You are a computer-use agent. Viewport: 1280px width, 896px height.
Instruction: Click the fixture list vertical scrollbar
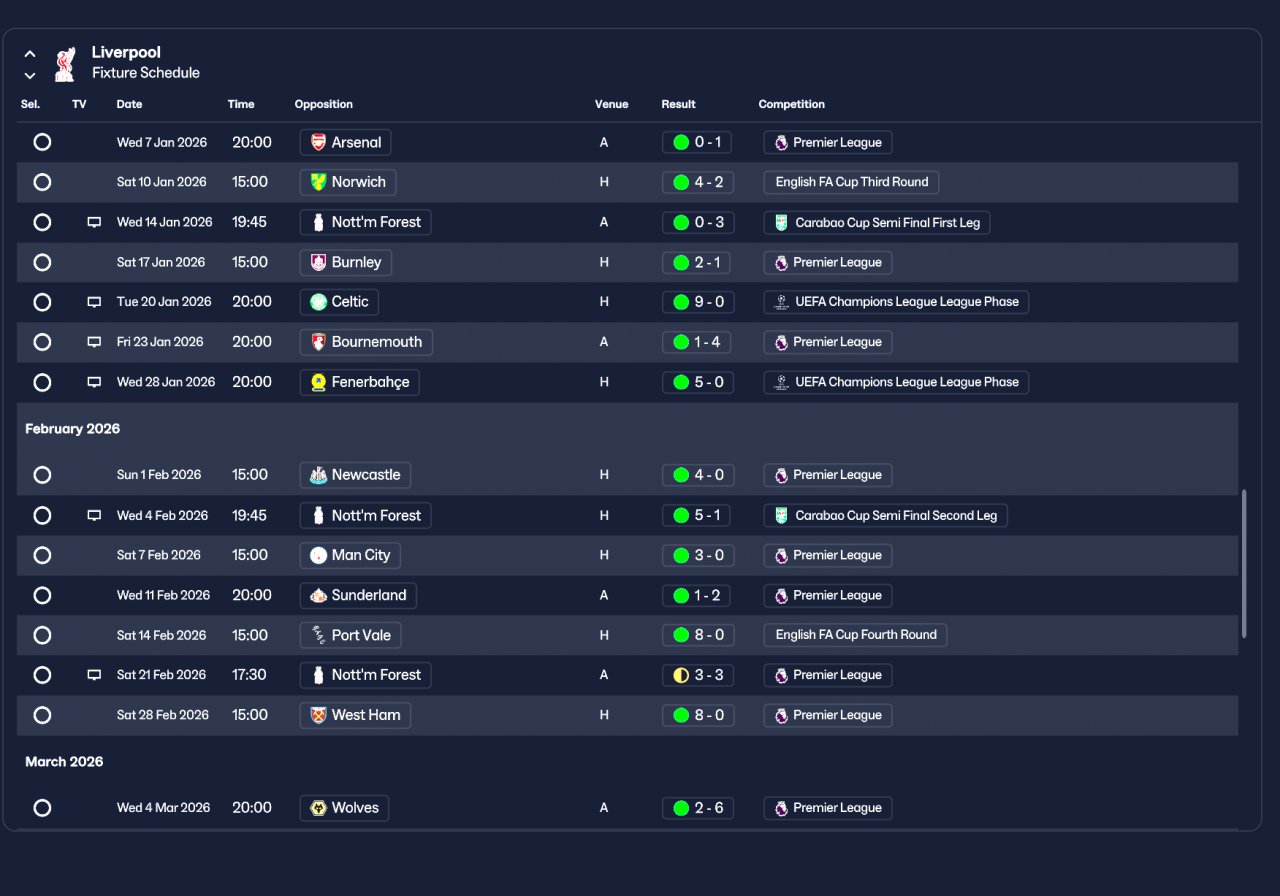1244,563
